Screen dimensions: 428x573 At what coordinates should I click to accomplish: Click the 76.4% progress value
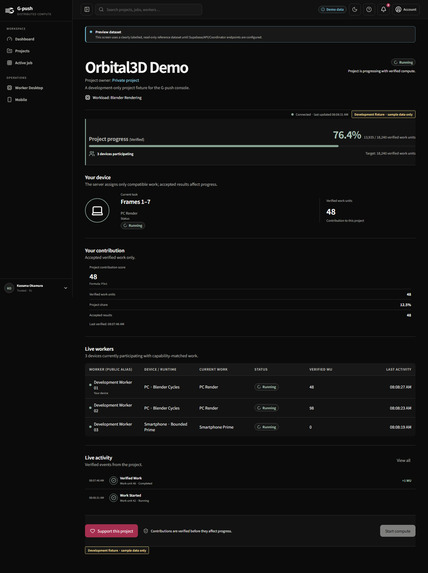click(347, 135)
